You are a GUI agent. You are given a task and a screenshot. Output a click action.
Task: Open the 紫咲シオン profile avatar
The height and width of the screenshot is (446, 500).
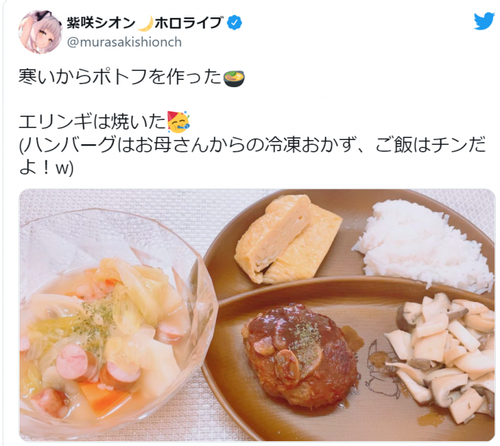pyautogui.click(x=40, y=32)
